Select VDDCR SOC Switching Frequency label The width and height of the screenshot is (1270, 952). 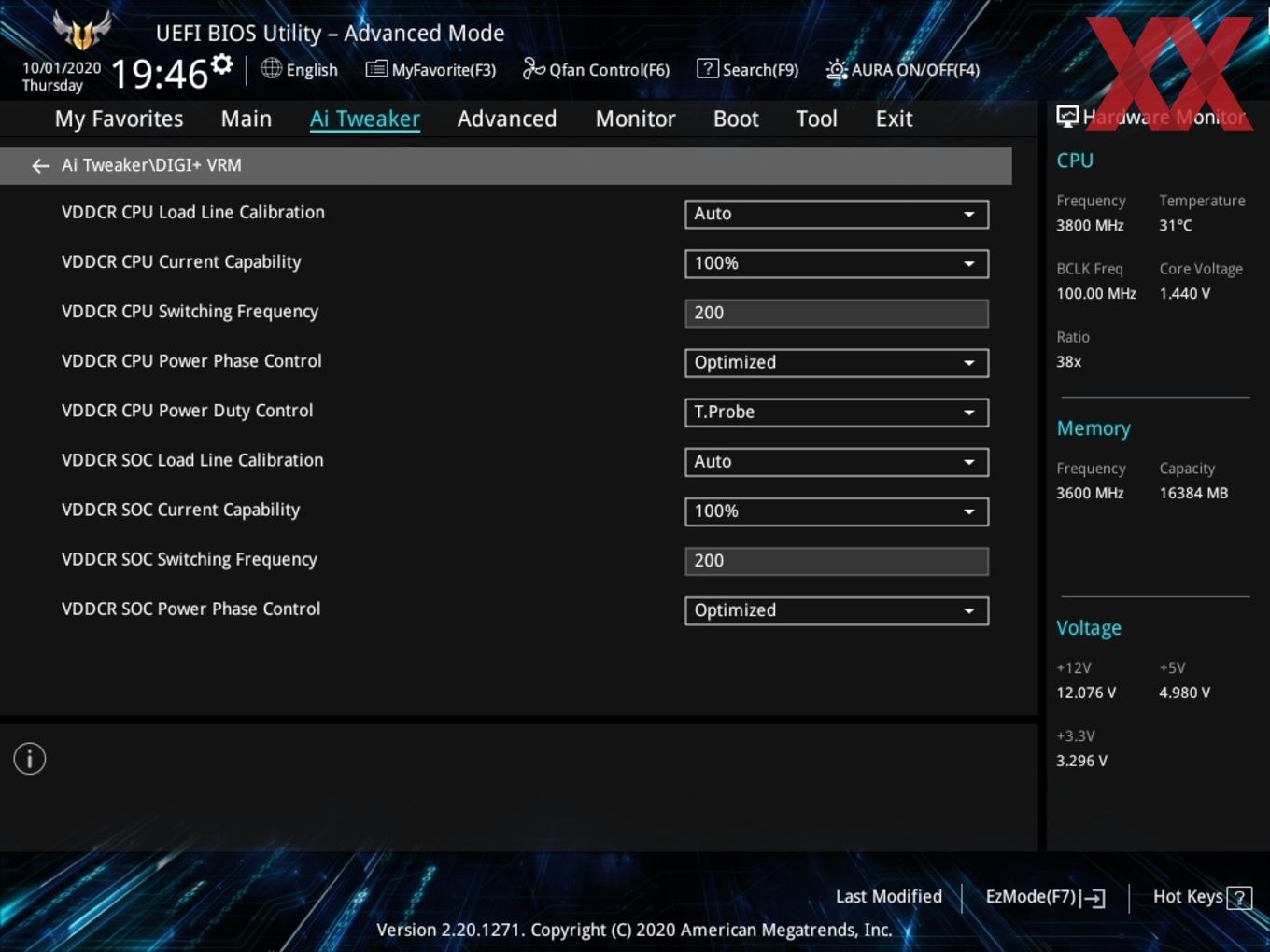coord(190,559)
